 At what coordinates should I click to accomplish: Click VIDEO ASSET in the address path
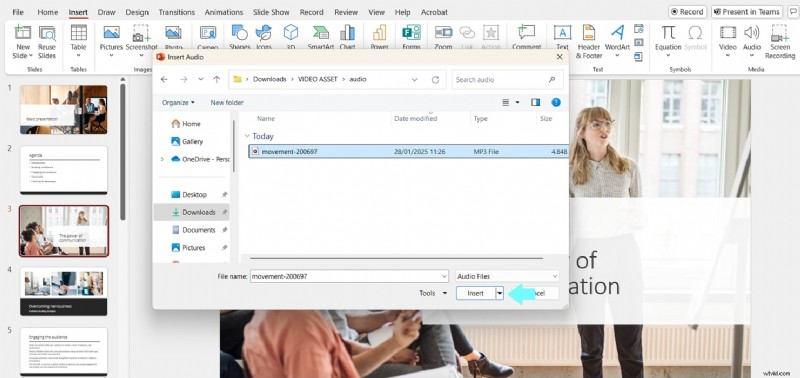click(317, 80)
